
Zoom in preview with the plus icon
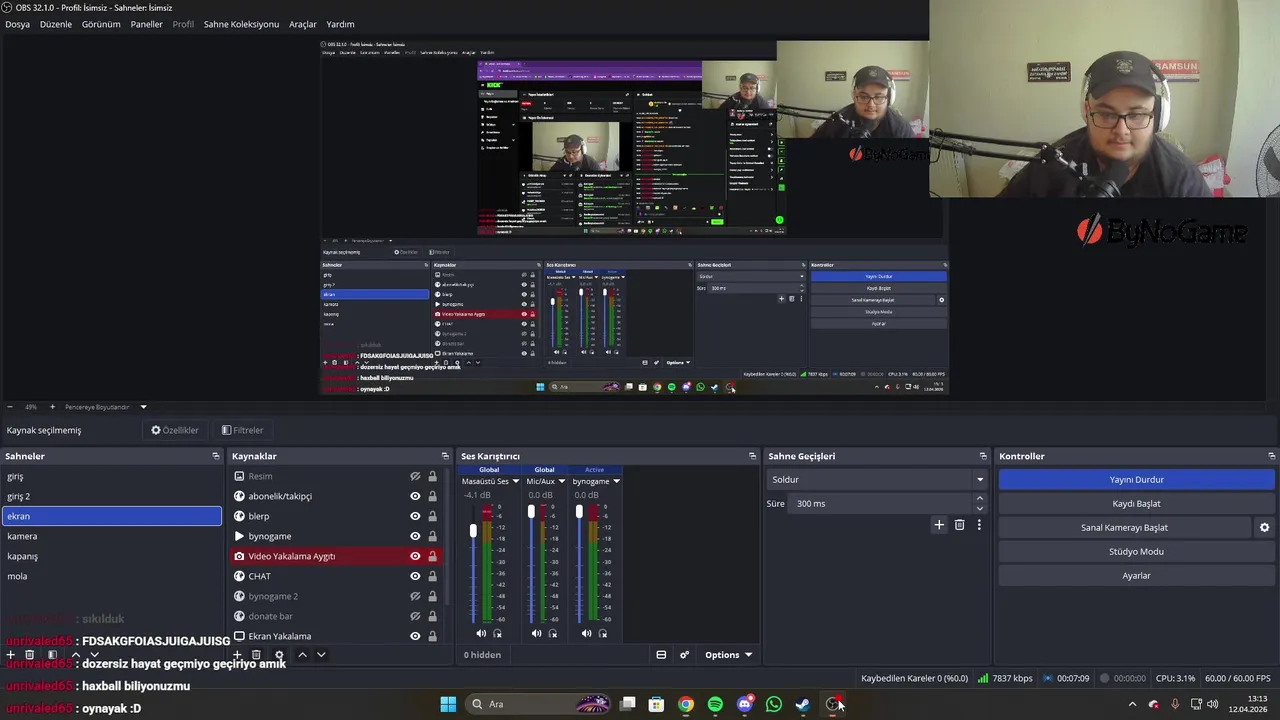coord(52,407)
